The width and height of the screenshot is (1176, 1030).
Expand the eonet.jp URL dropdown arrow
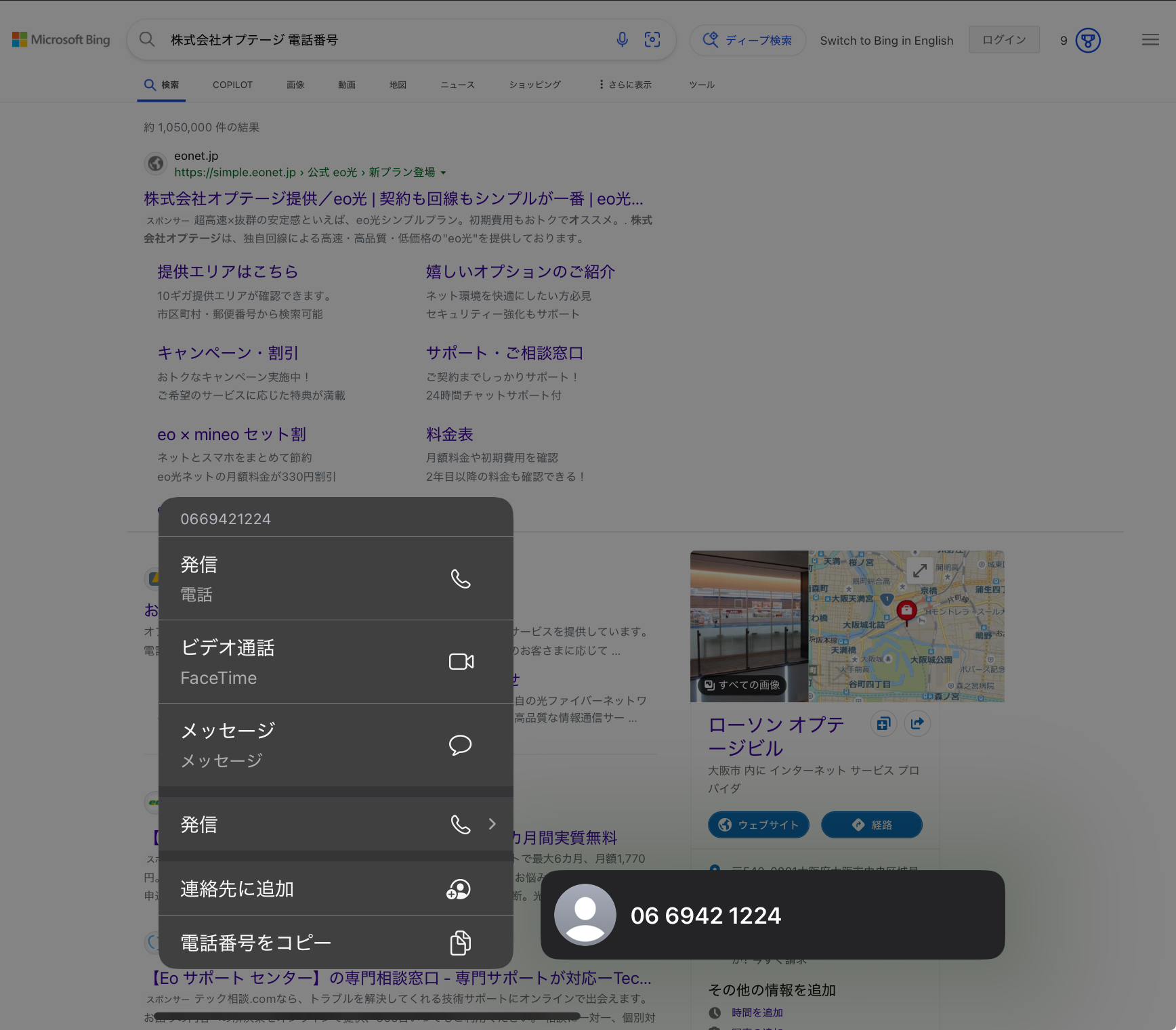pos(443,173)
